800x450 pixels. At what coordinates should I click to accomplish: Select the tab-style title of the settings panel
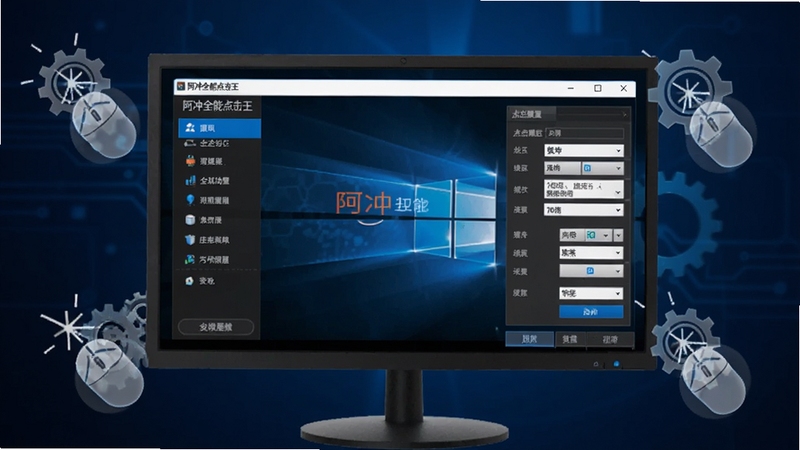pyautogui.click(x=530, y=114)
